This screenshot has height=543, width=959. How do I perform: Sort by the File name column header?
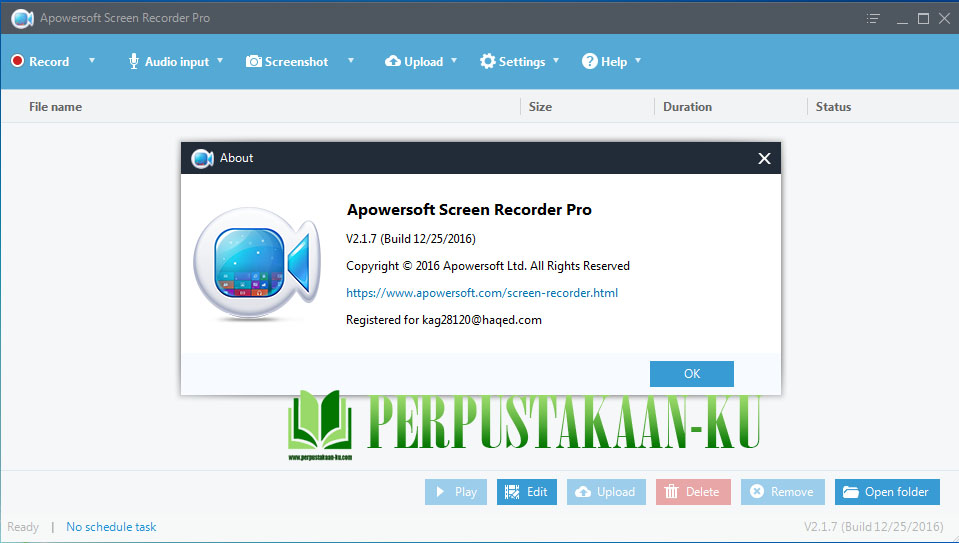coord(55,106)
